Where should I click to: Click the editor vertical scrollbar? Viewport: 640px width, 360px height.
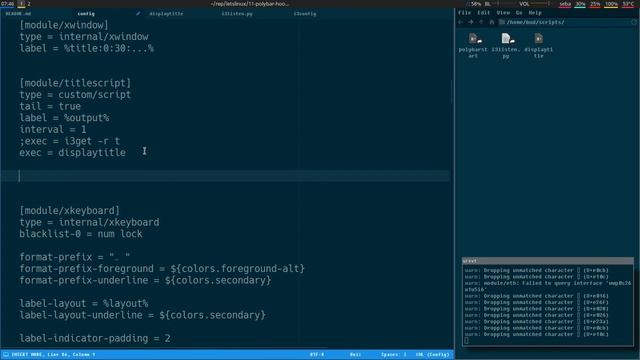click(x=451, y=92)
